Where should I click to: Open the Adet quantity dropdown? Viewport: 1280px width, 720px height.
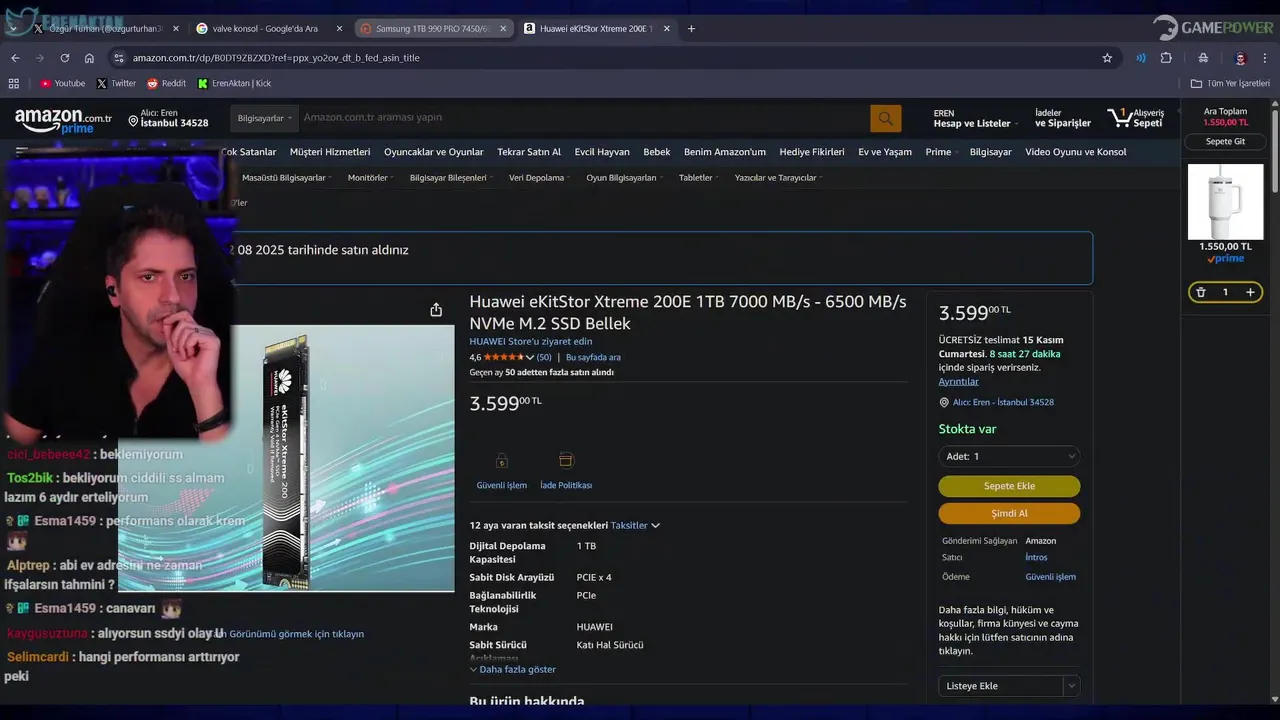[1009, 456]
